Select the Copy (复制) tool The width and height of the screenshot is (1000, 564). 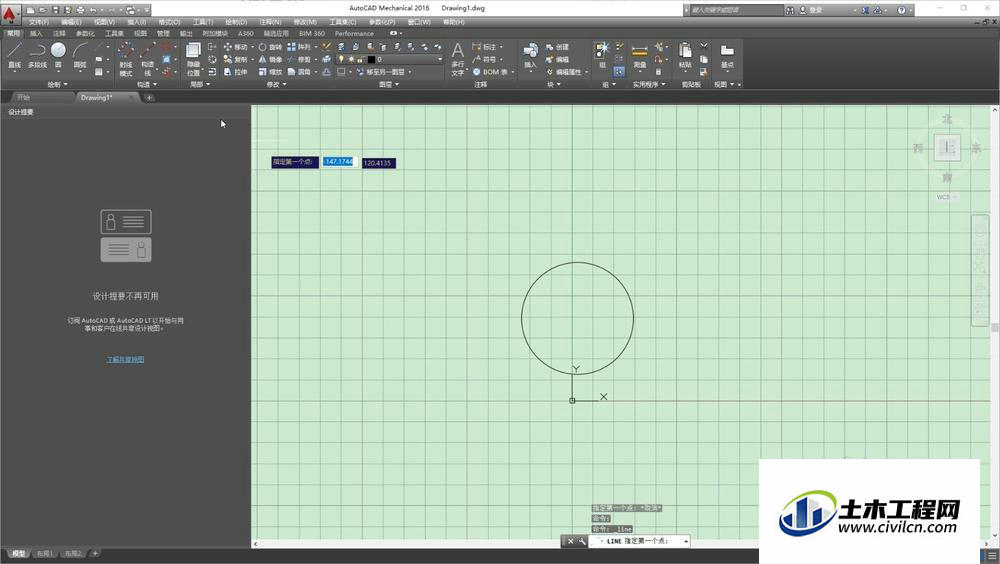point(236,59)
